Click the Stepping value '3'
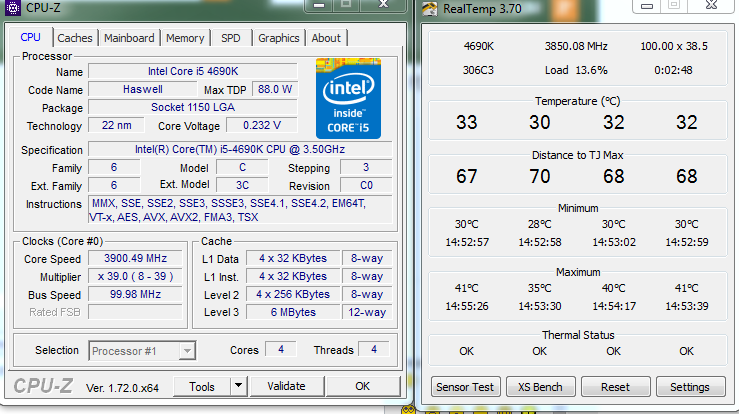 pyautogui.click(x=366, y=167)
